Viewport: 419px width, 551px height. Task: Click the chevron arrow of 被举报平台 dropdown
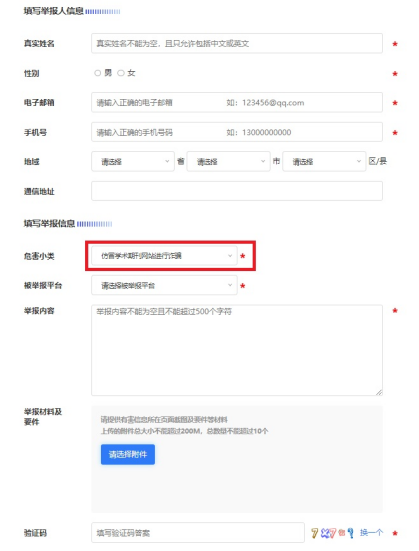(x=230, y=285)
